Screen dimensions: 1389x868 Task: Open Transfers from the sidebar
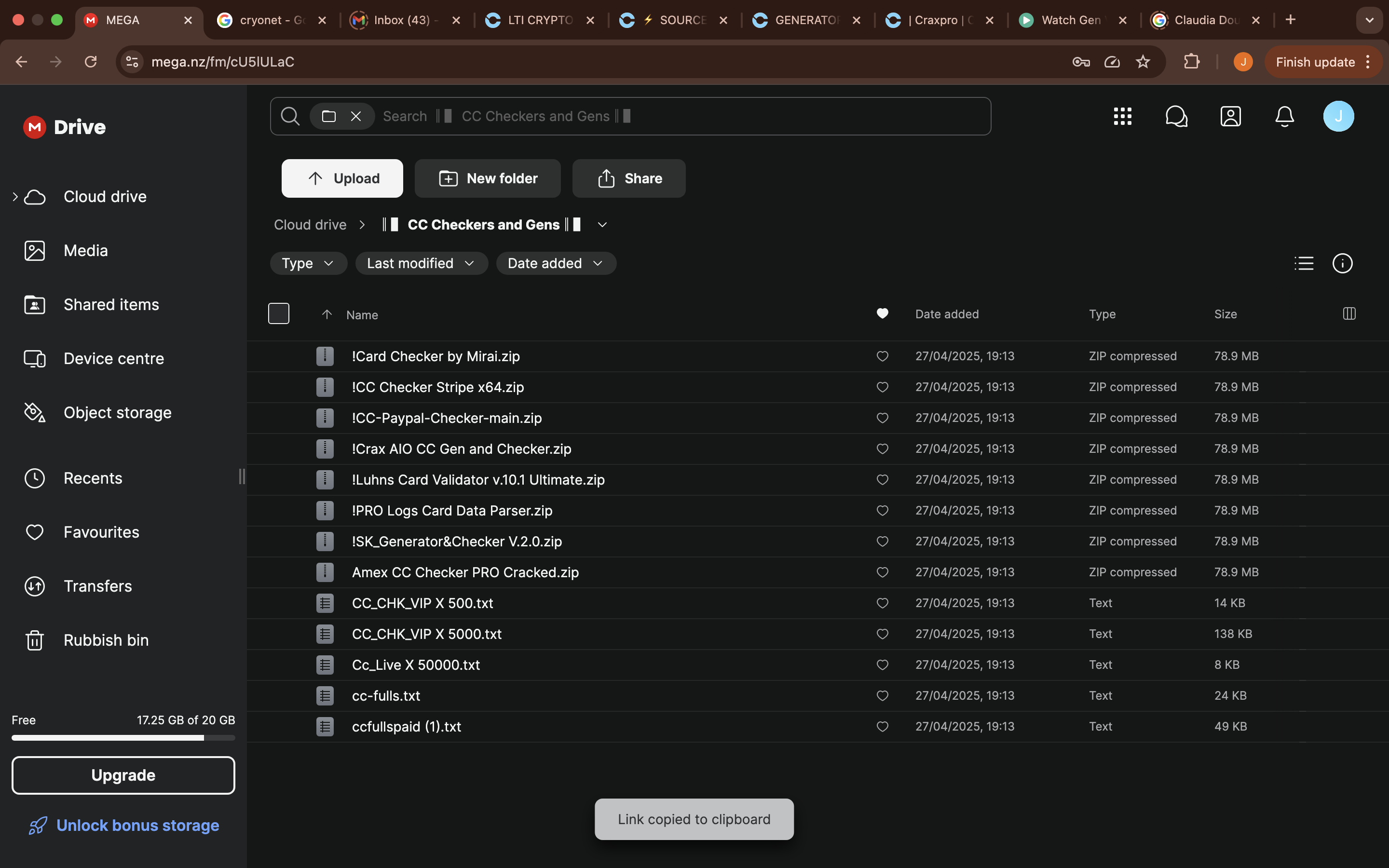pos(97,585)
